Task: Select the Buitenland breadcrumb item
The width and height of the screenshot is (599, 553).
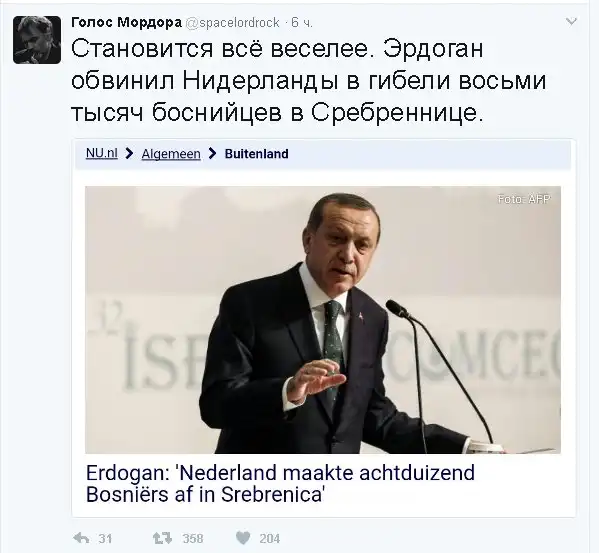Action: tap(256, 154)
